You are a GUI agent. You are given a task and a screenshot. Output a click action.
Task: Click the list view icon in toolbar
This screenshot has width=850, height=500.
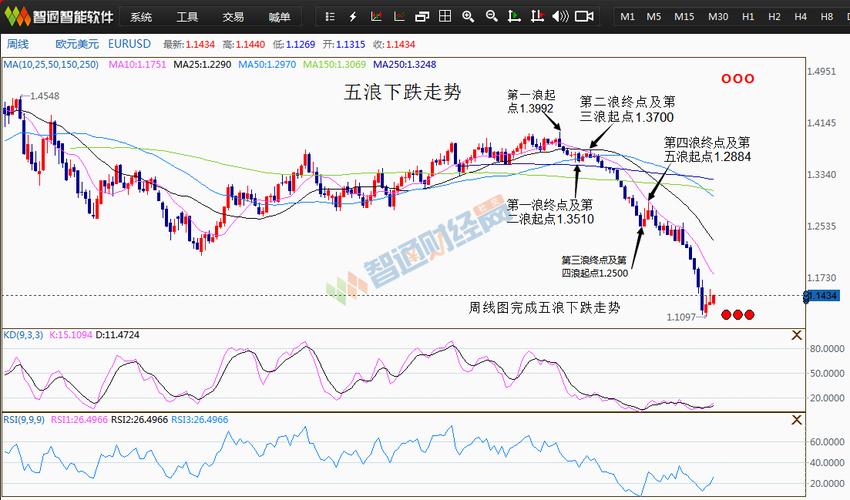coord(331,17)
